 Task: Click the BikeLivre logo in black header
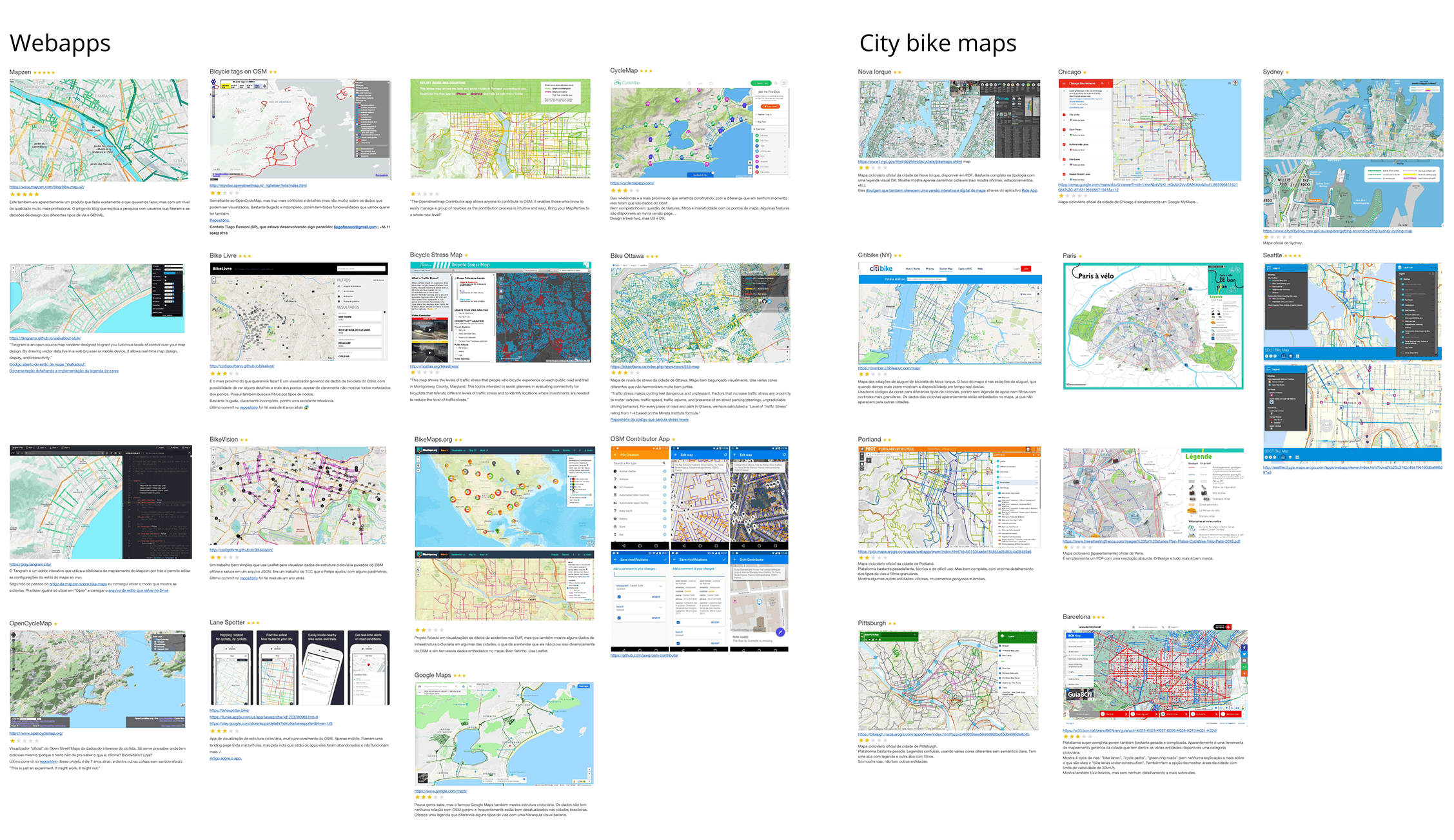[222, 268]
